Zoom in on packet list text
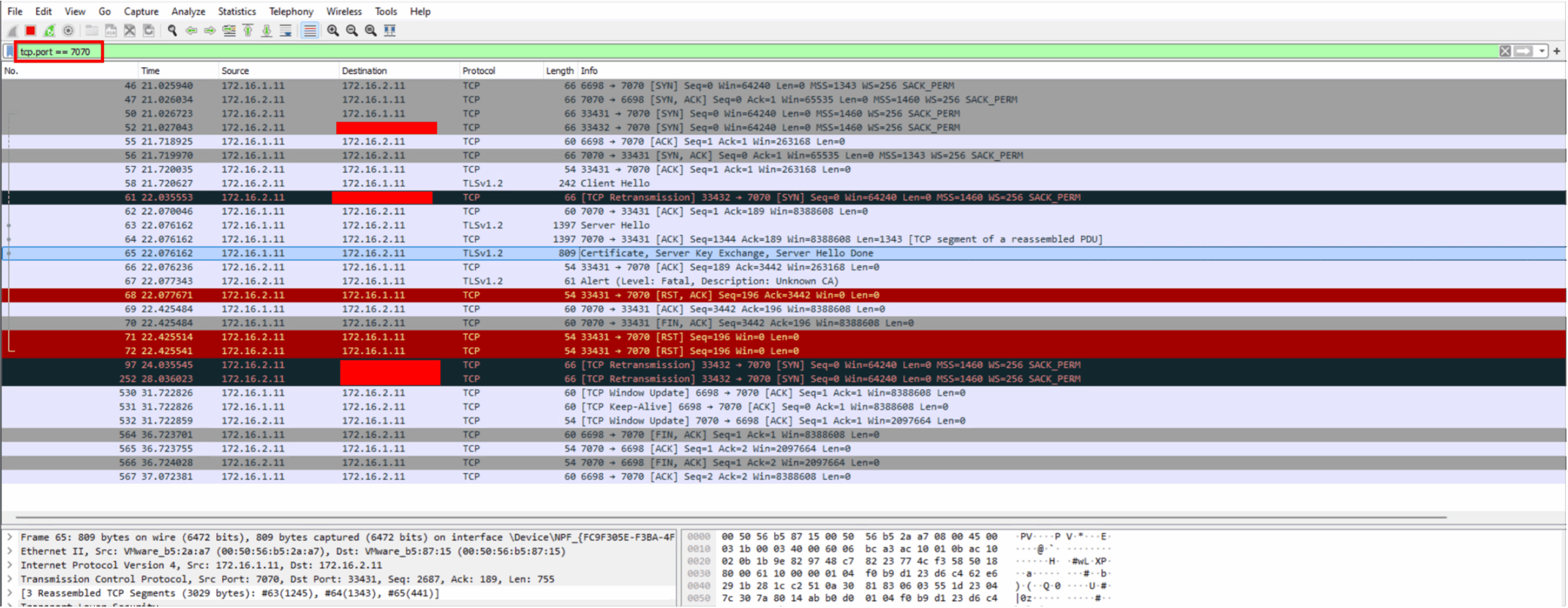The width and height of the screenshot is (1568, 608). point(333,31)
